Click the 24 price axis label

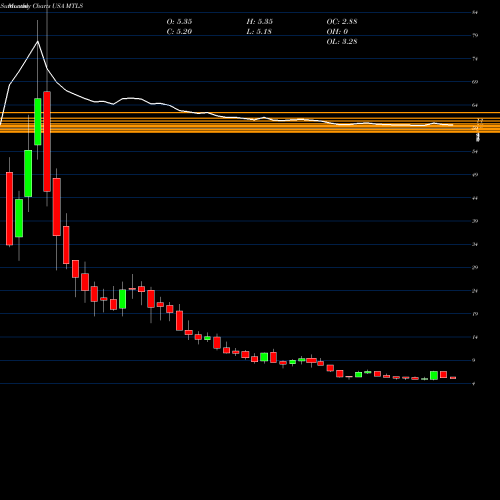click(475, 291)
